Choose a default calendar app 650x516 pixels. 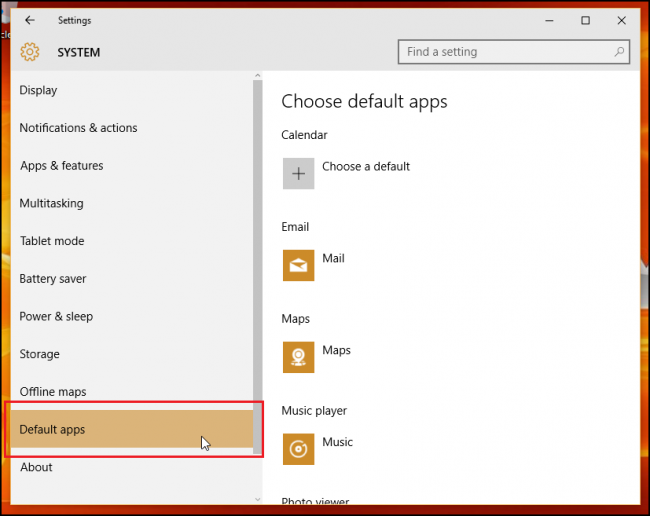[366, 167]
